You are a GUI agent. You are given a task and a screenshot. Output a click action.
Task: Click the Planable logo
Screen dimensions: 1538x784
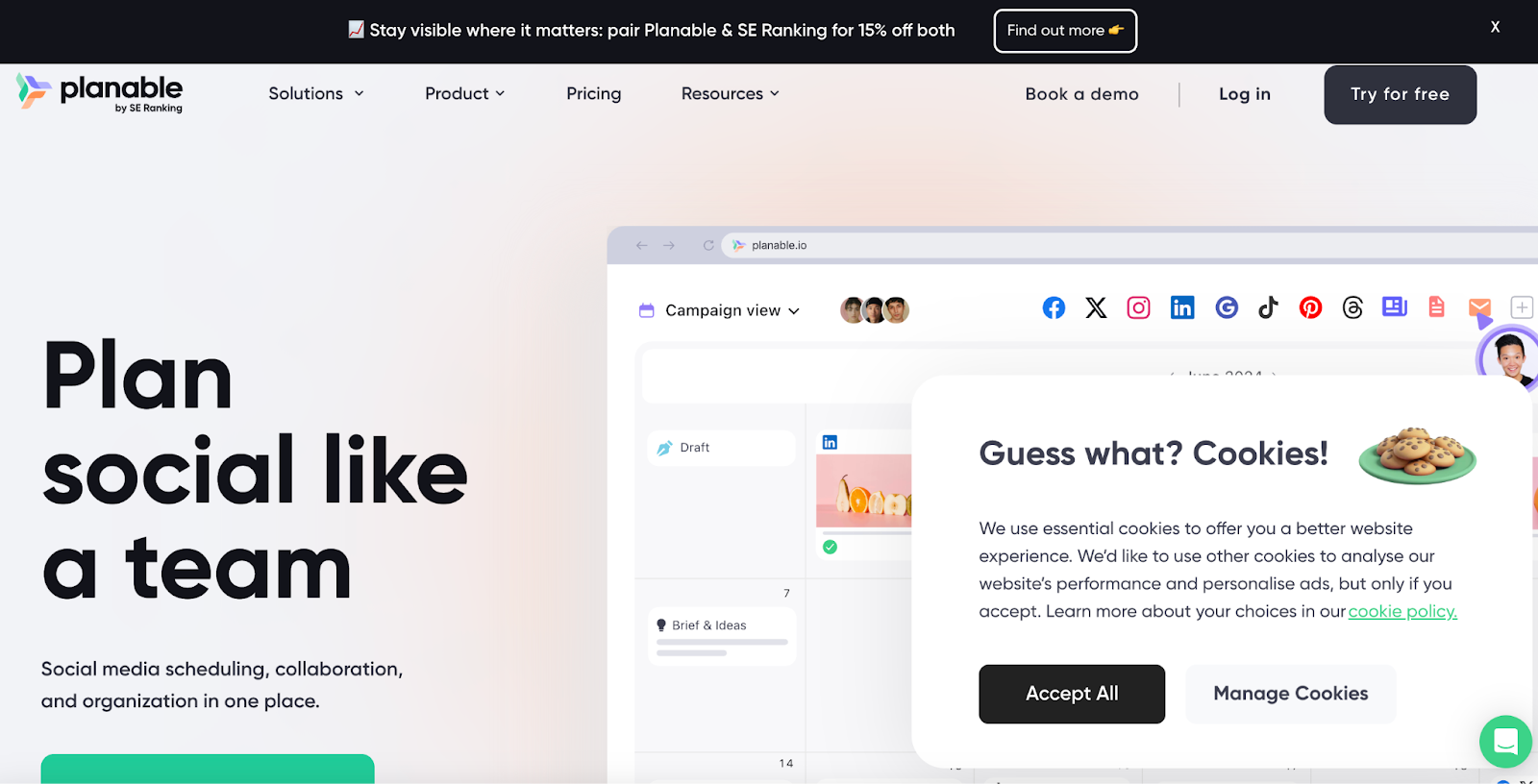(100, 93)
